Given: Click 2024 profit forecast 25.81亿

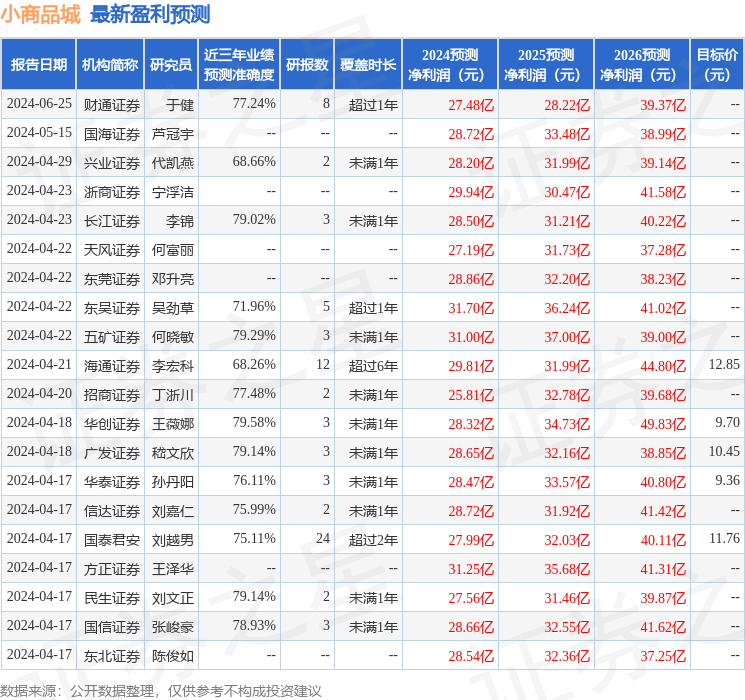Looking at the screenshot, I should coord(471,395).
